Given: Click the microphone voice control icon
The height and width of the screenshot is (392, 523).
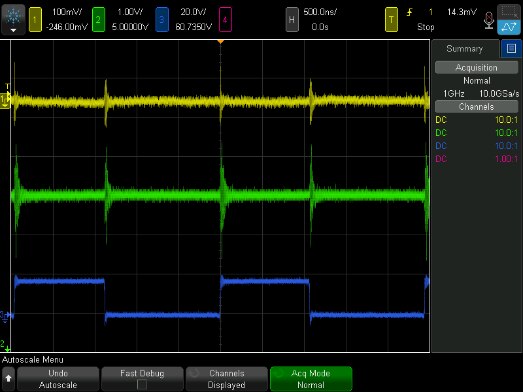Looking at the screenshot, I should pyautogui.click(x=489, y=21).
